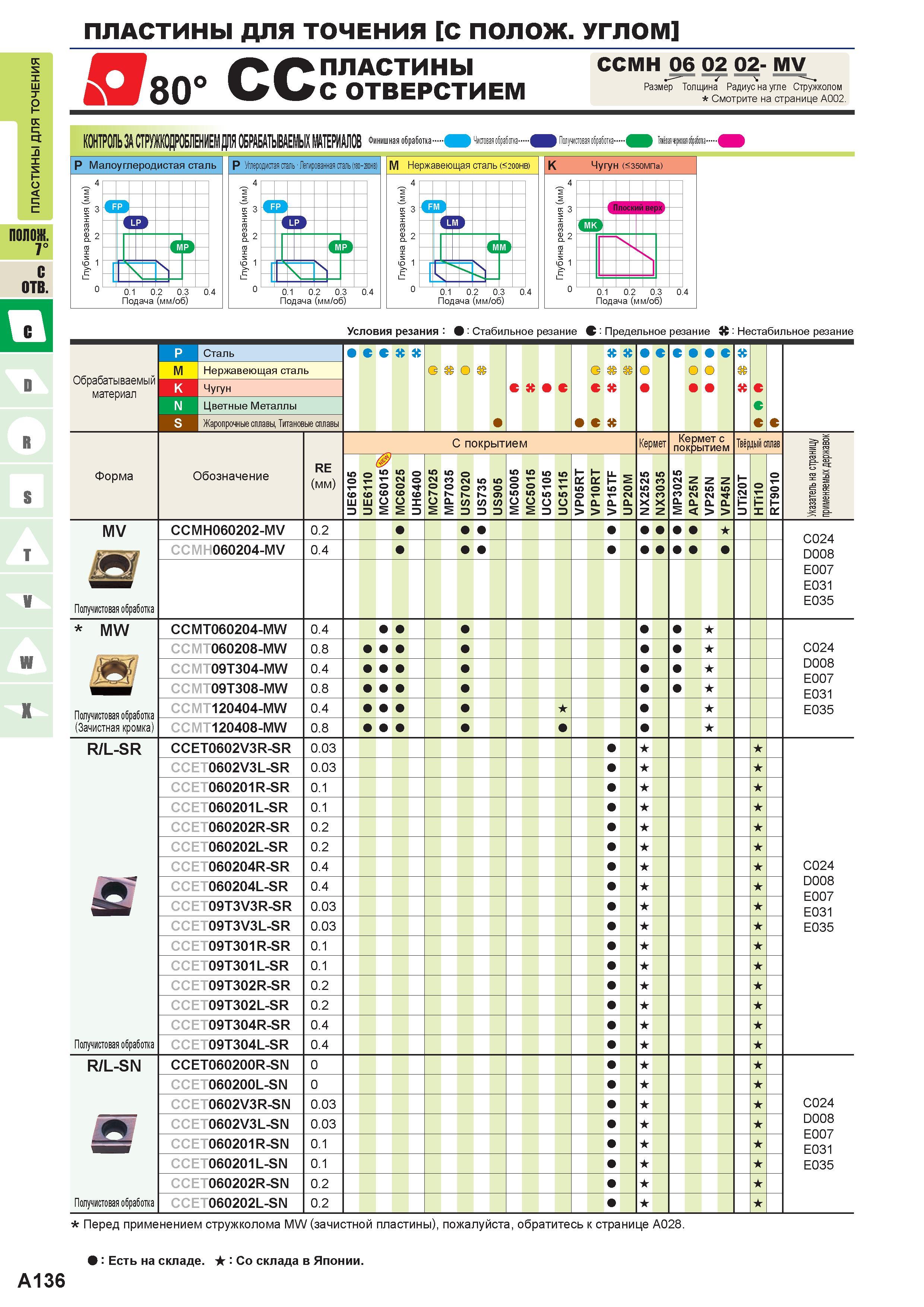Click the 'Твёрдый сплав' column group header
The width and height of the screenshot is (924, 1307).
758,443
